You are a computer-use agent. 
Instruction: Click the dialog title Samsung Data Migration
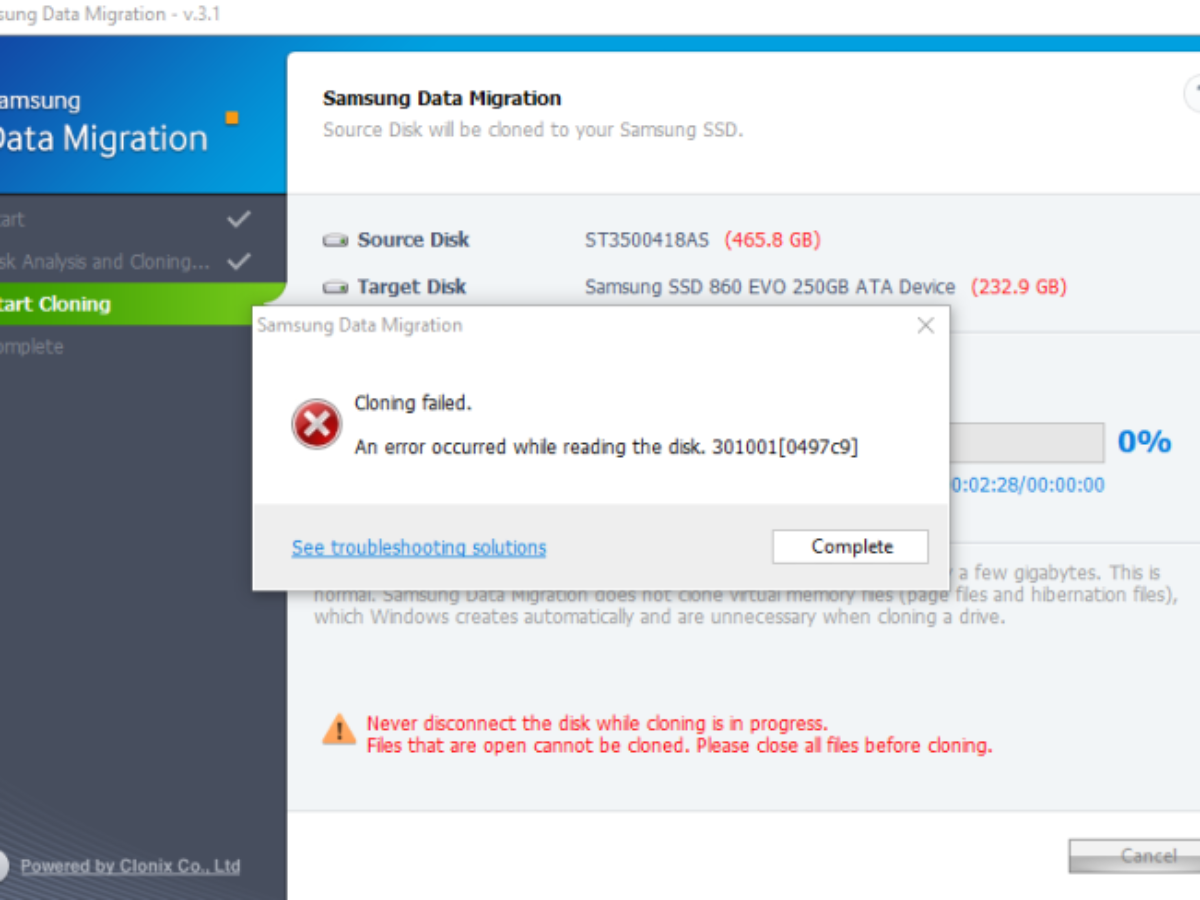click(x=359, y=325)
